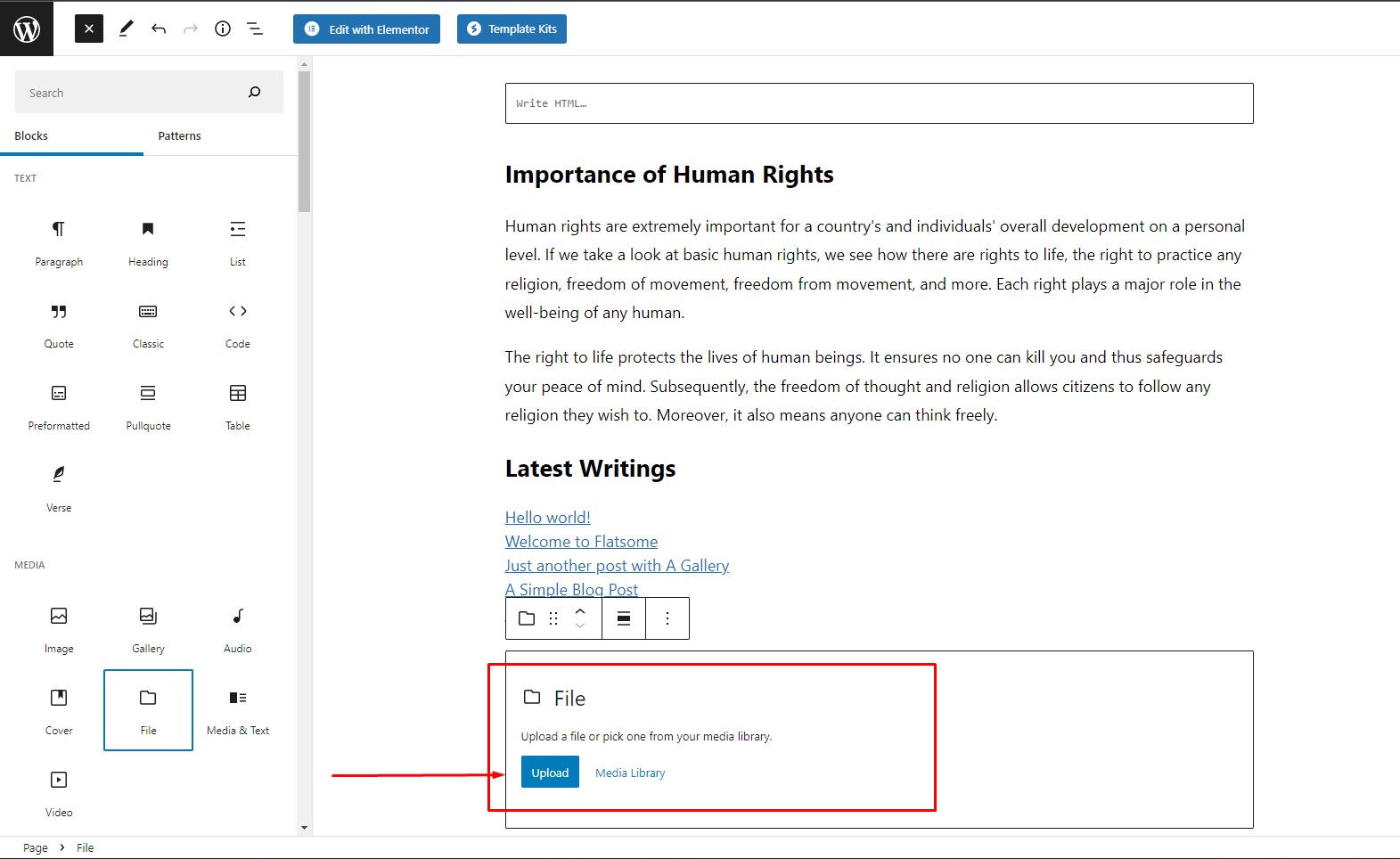Insert a List block

(x=238, y=242)
